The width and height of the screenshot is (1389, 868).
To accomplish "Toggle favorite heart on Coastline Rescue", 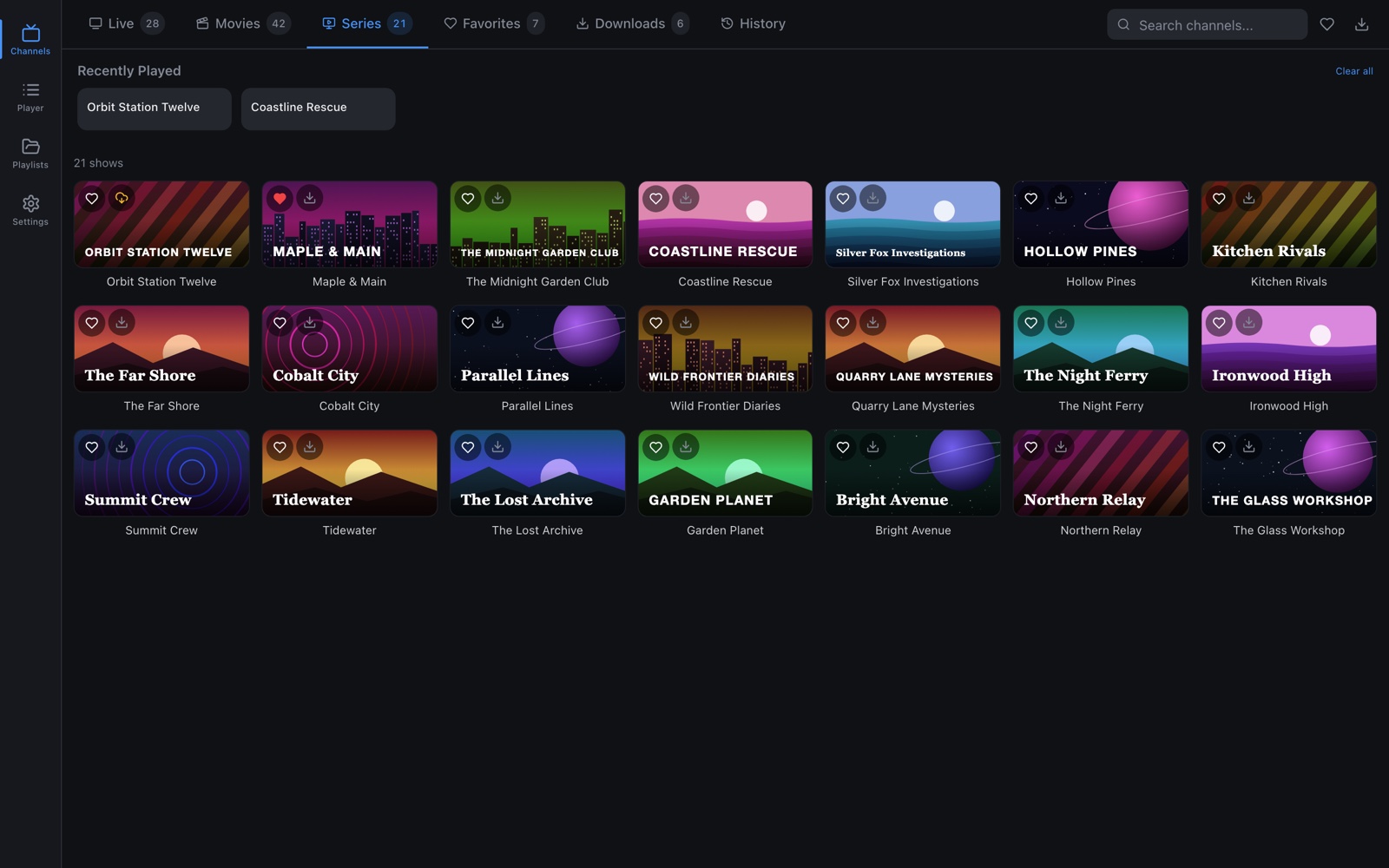I will [656, 199].
